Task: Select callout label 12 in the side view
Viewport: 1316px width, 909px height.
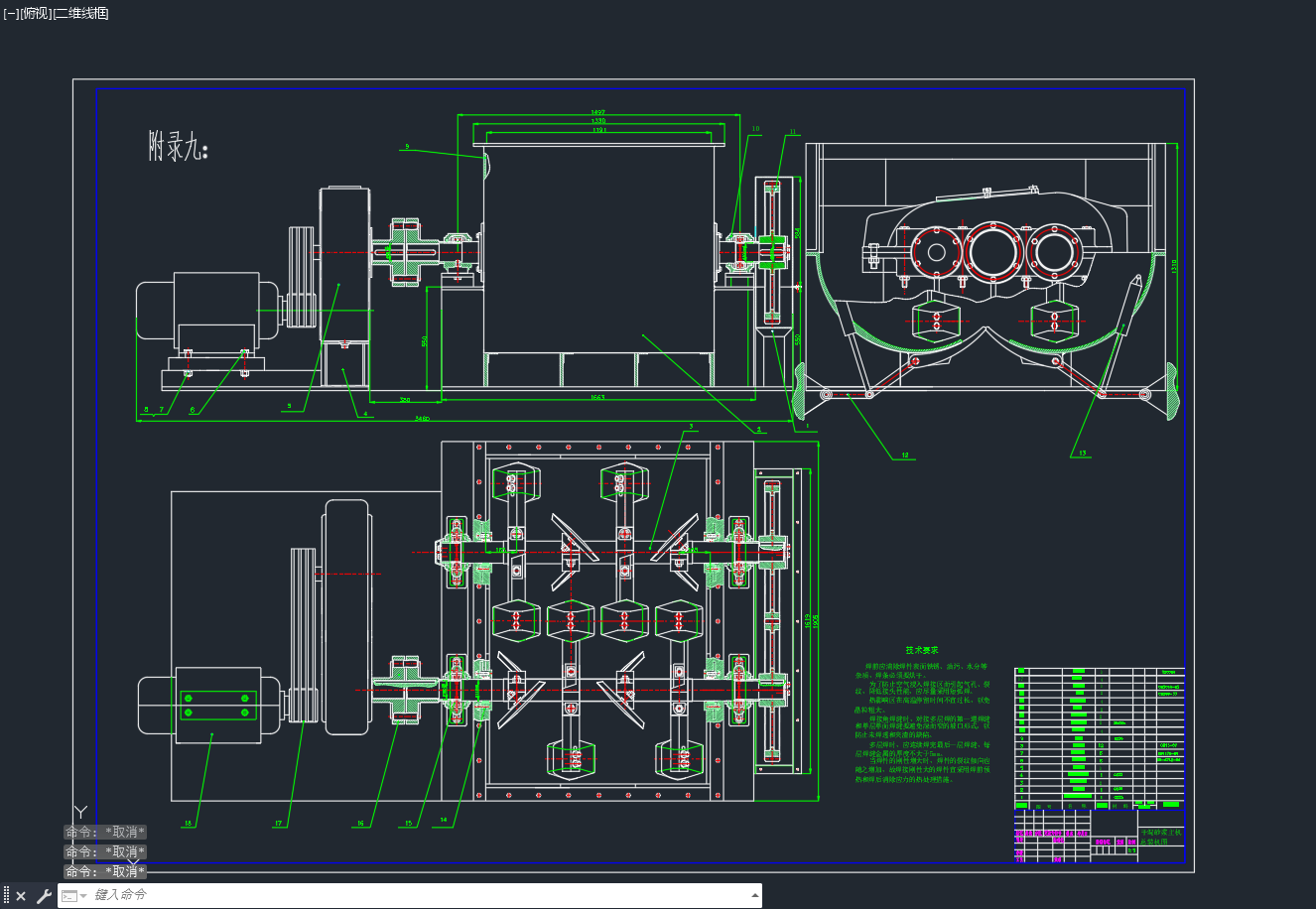Action: coord(904,456)
